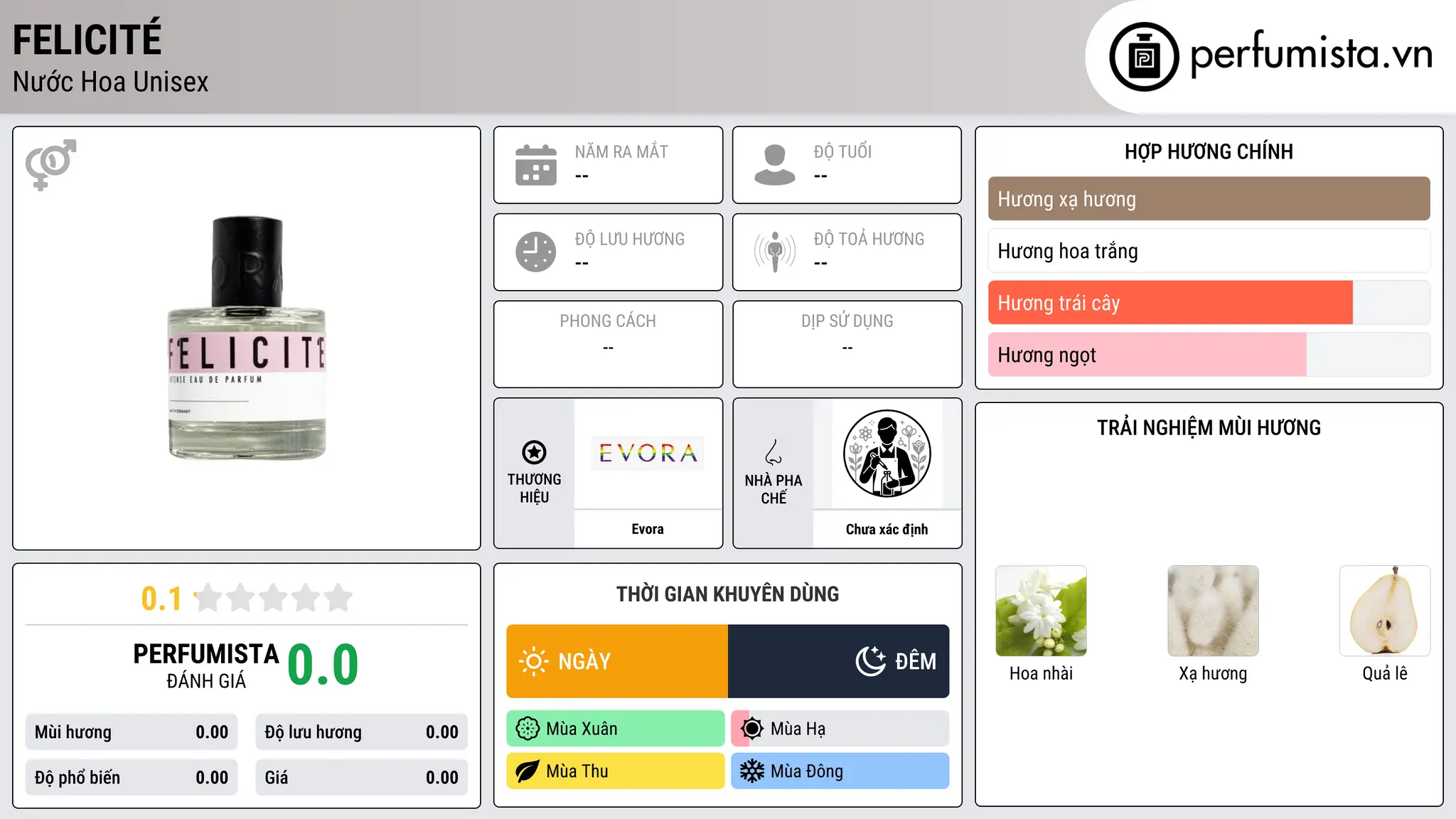Click the FELICITÉ product title
This screenshot has width=1456, height=819.
pyautogui.click(x=87, y=38)
